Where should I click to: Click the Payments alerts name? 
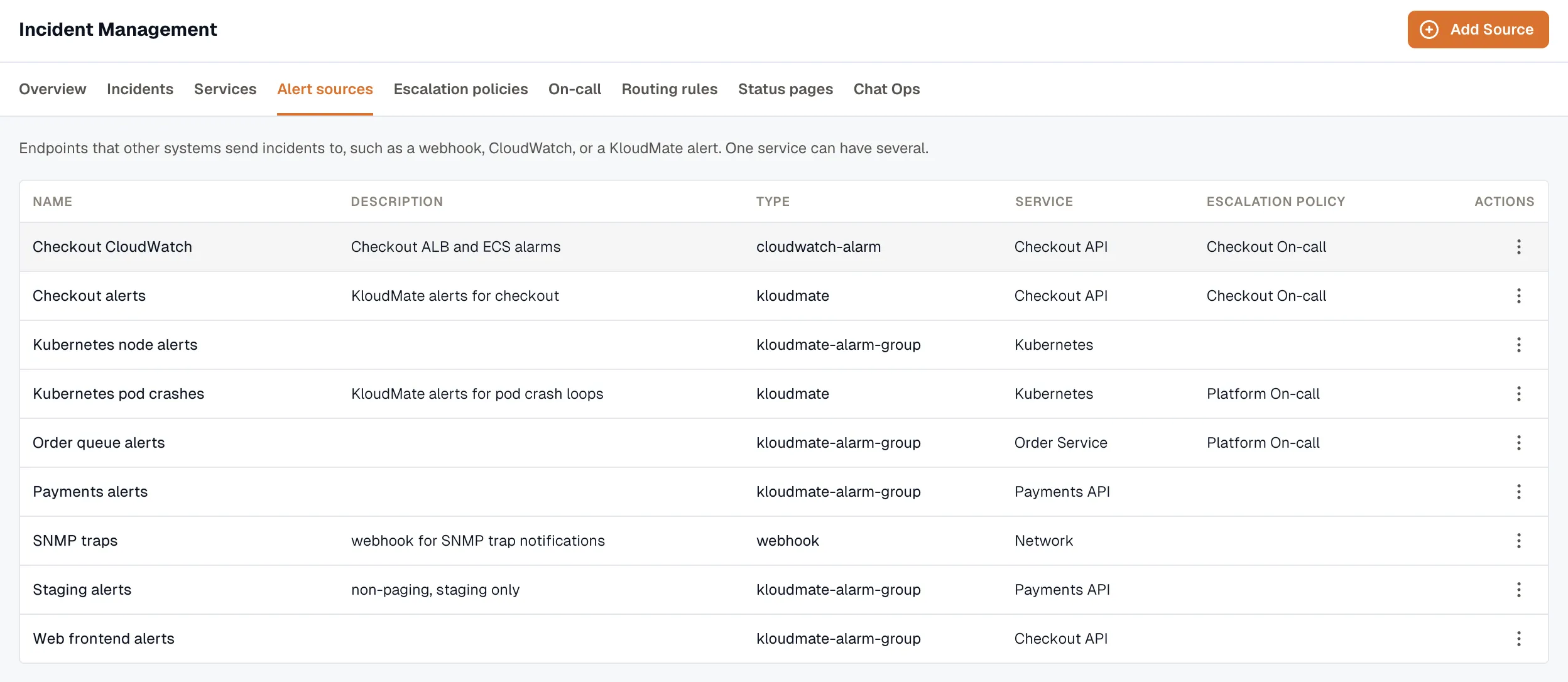90,492
